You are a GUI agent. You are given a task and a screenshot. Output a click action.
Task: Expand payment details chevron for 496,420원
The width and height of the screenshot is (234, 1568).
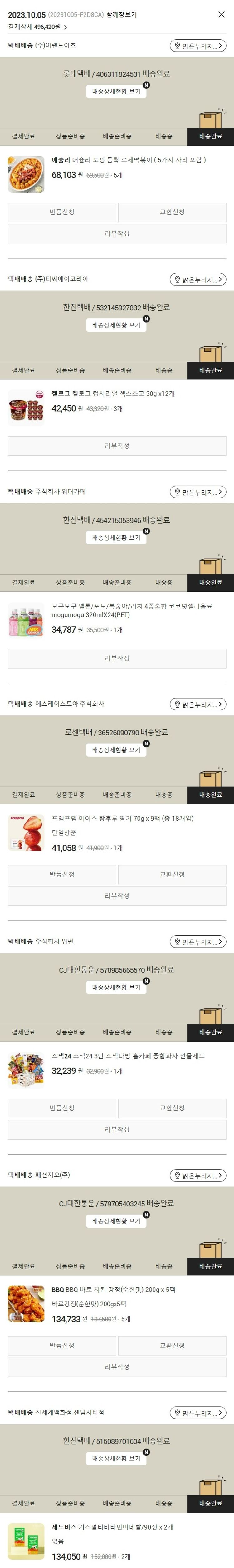point(66,28)
